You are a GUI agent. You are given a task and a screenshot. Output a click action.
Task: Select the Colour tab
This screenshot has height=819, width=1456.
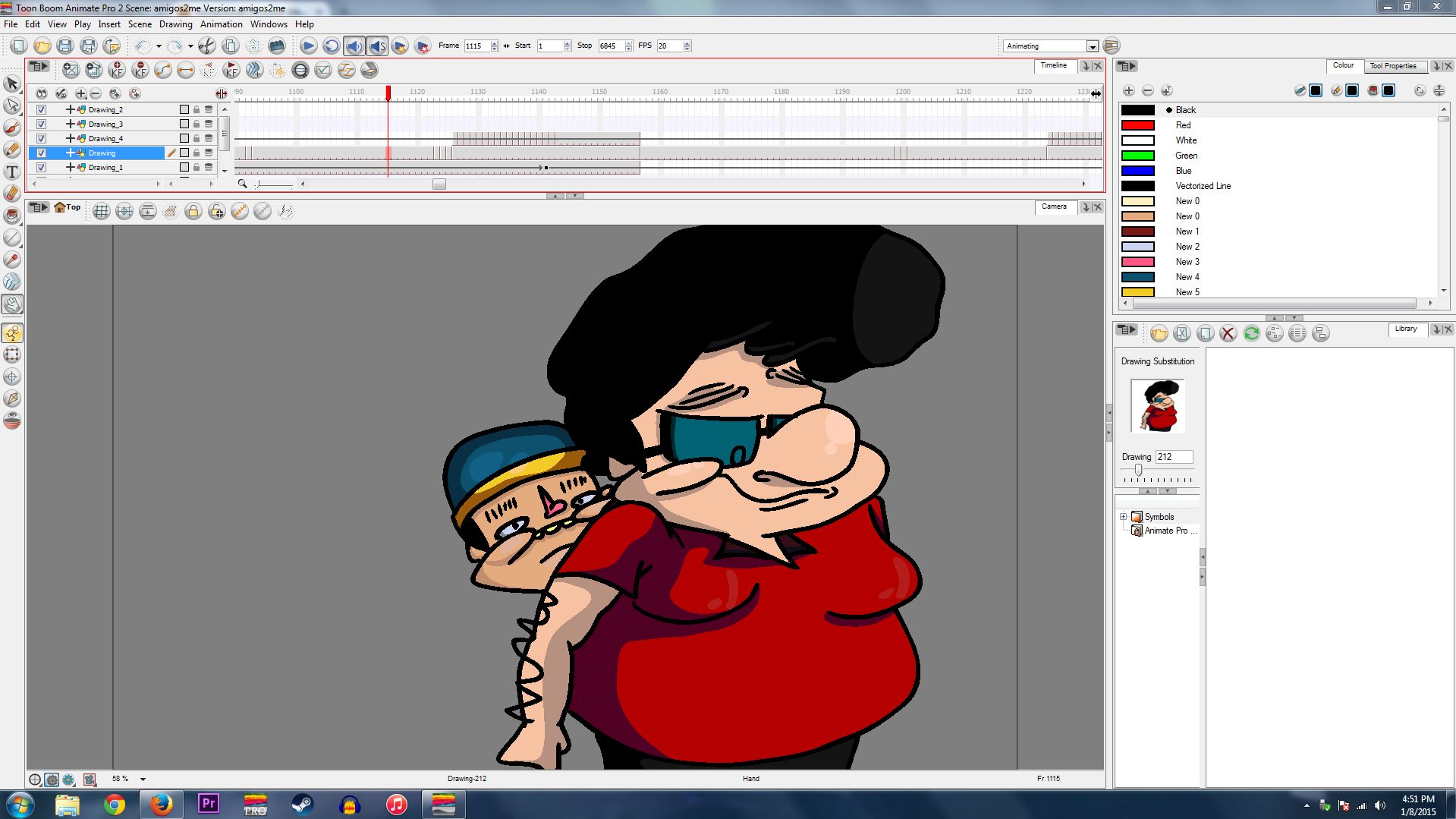pos(1343,65)
